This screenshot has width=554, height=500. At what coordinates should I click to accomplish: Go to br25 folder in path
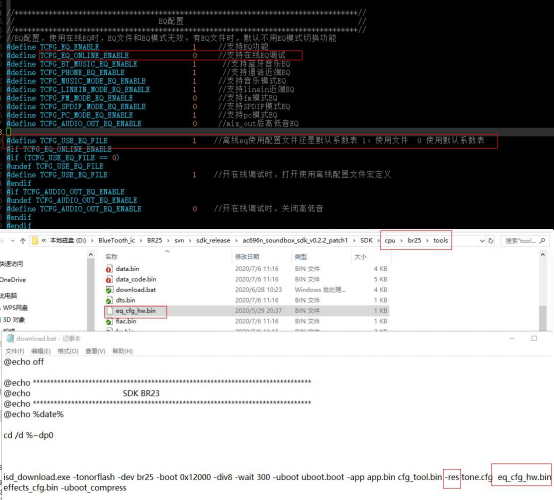414,241
